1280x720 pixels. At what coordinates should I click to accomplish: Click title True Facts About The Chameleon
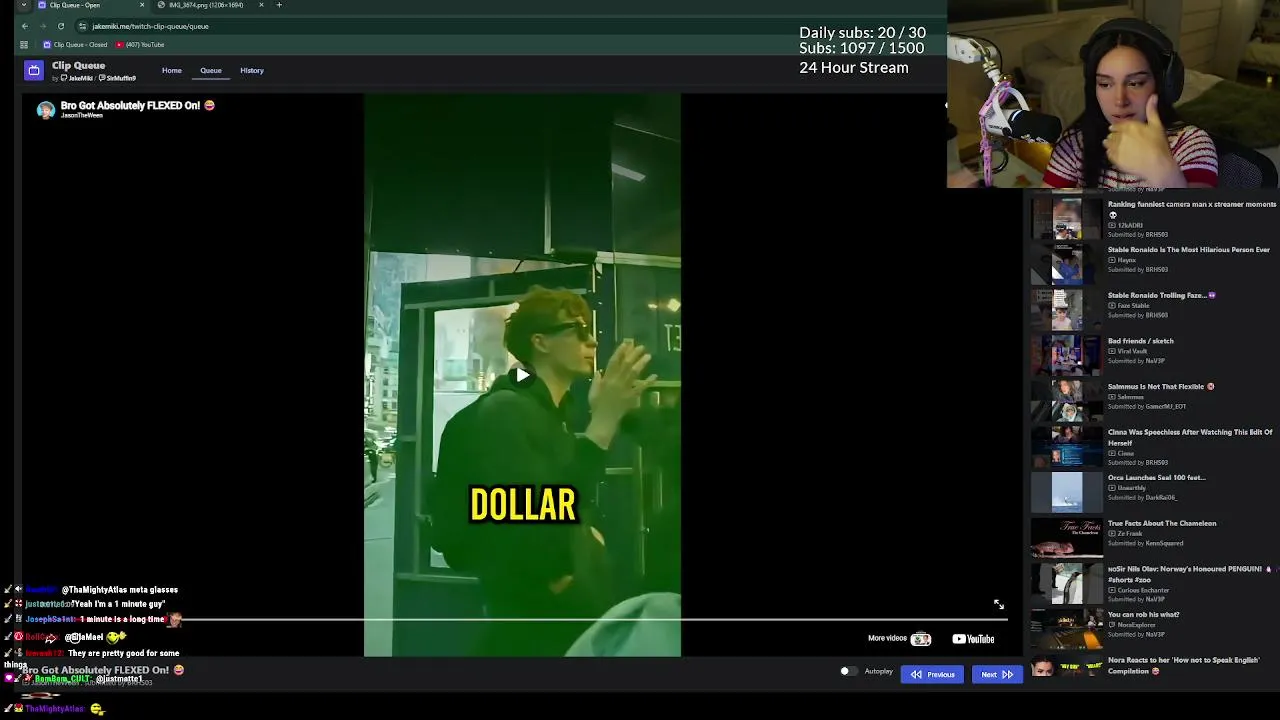(1162, 523)
